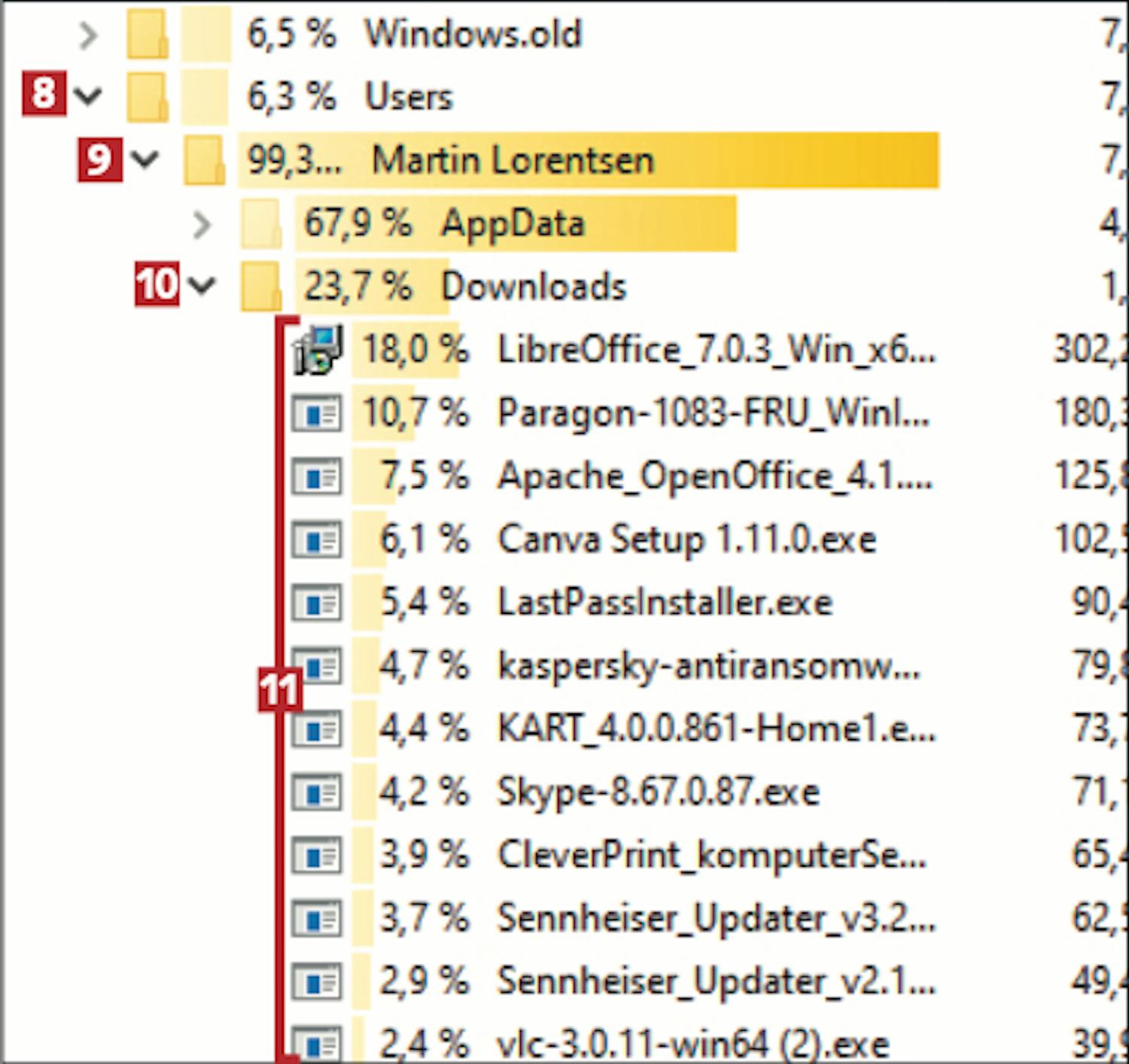Select the Canva Setup 1.11.0.exe file name
The width and height of the screenshot is (1129, 1064).
click(687, 540)
